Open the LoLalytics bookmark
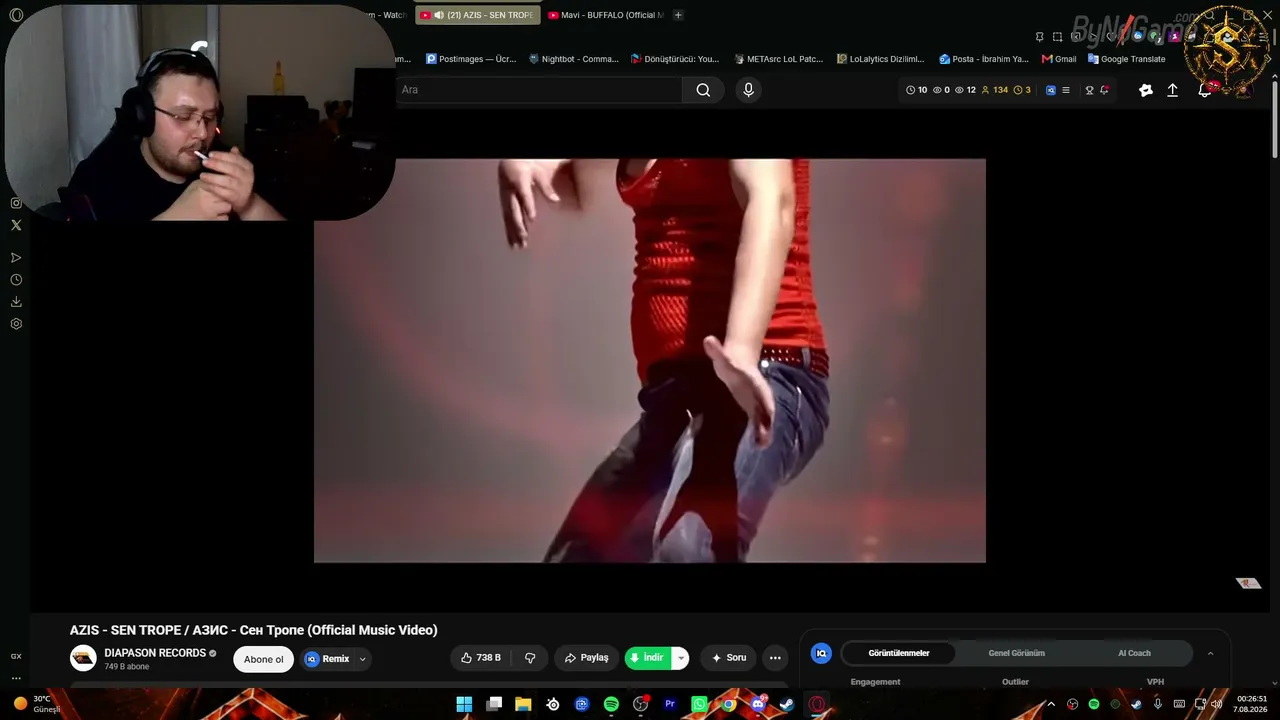 click(881, 59)
